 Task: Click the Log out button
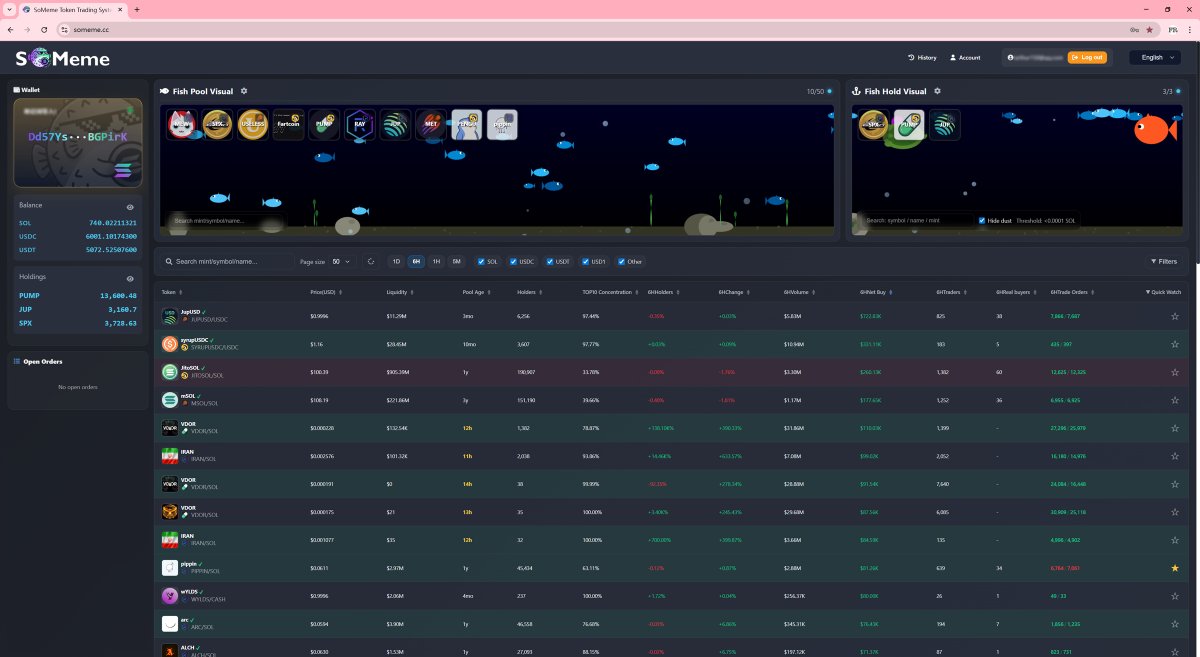click(x=1087, y=57)
